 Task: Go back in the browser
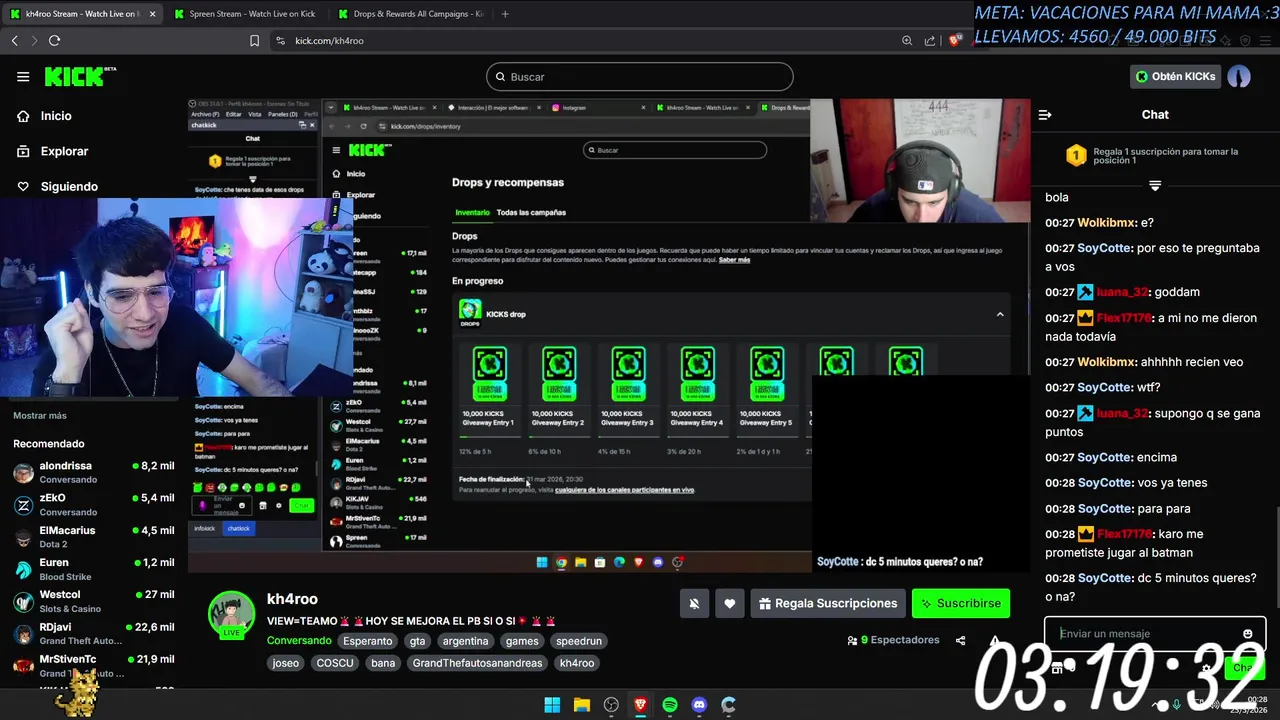click(x=14, y=40)
